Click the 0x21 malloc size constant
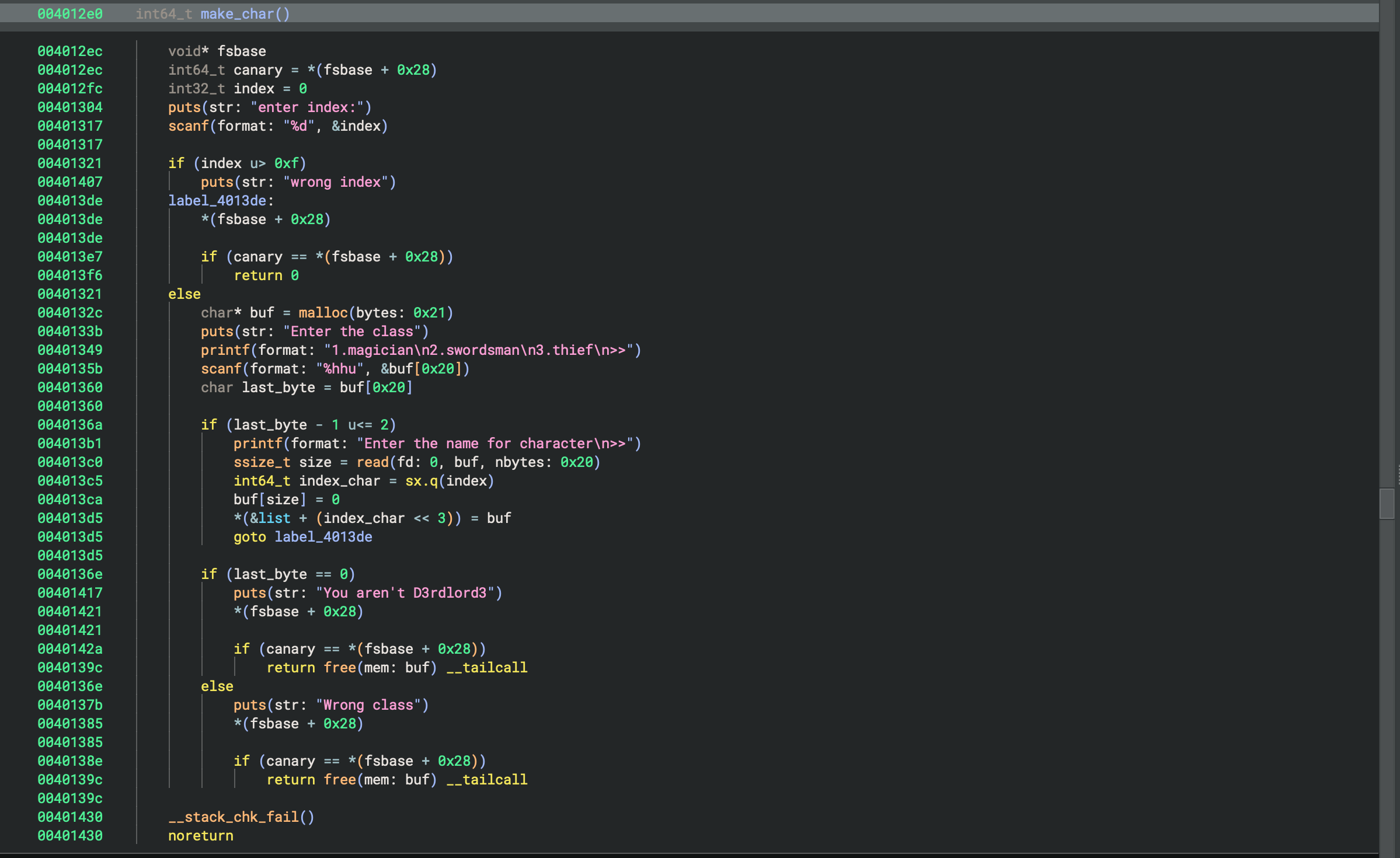This screenshot has width=1400, height=858. click(x=429, y=313)
